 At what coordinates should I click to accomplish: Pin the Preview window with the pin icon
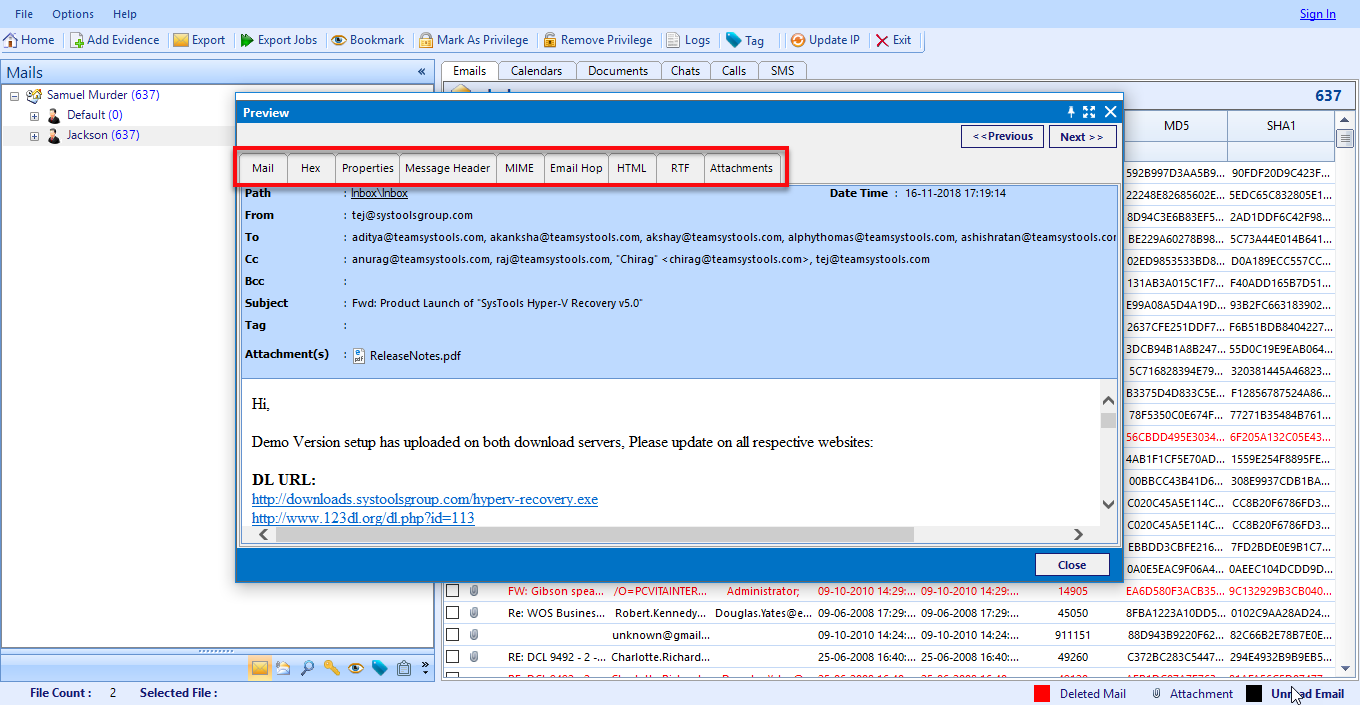tap(1071, 112)
